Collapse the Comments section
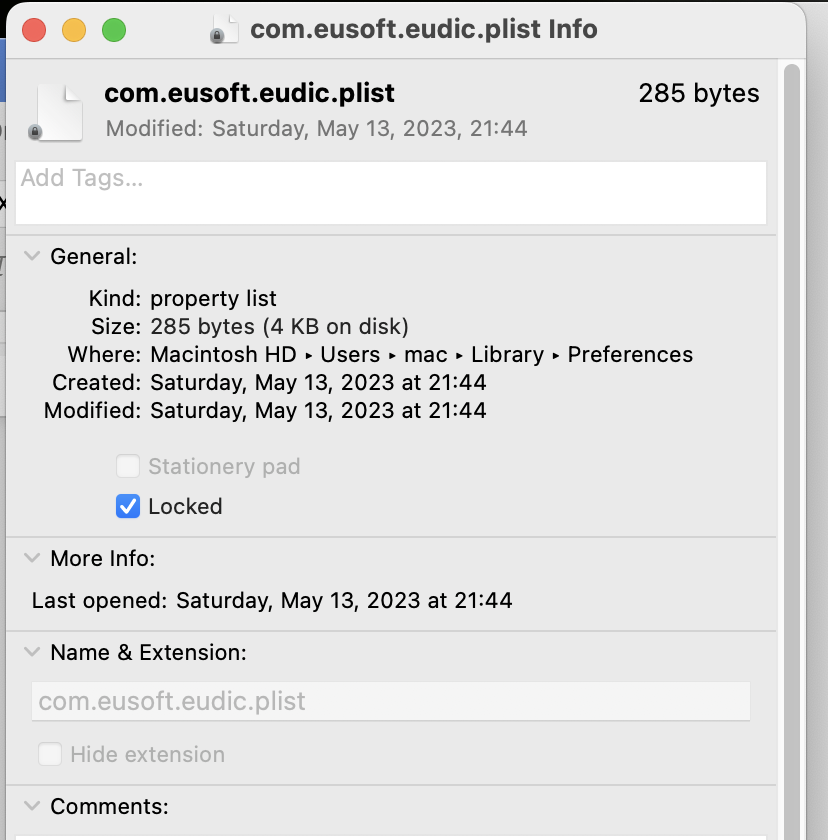Image resolution: width=828 pixels, height=840 pixels. (32, 807)
